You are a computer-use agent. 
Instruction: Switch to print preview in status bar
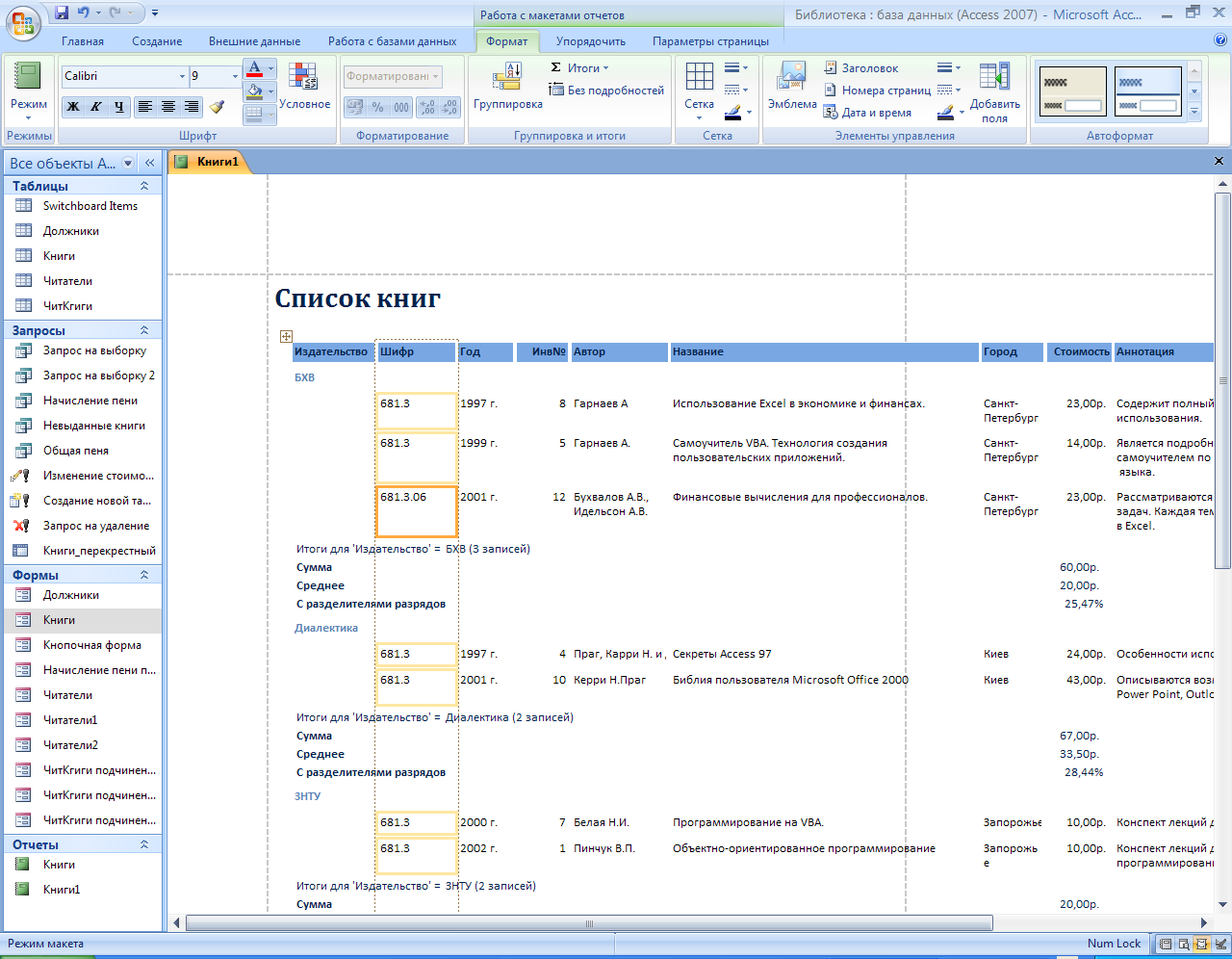(x=1183, y=945)
